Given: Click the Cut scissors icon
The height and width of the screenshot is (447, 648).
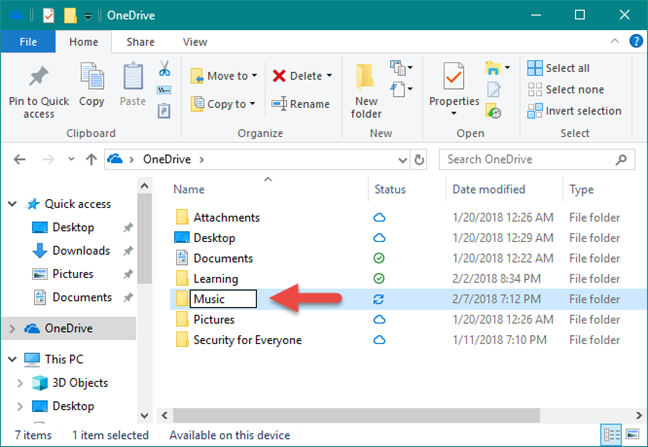Looking at the screenshot, I should [164, 68].
